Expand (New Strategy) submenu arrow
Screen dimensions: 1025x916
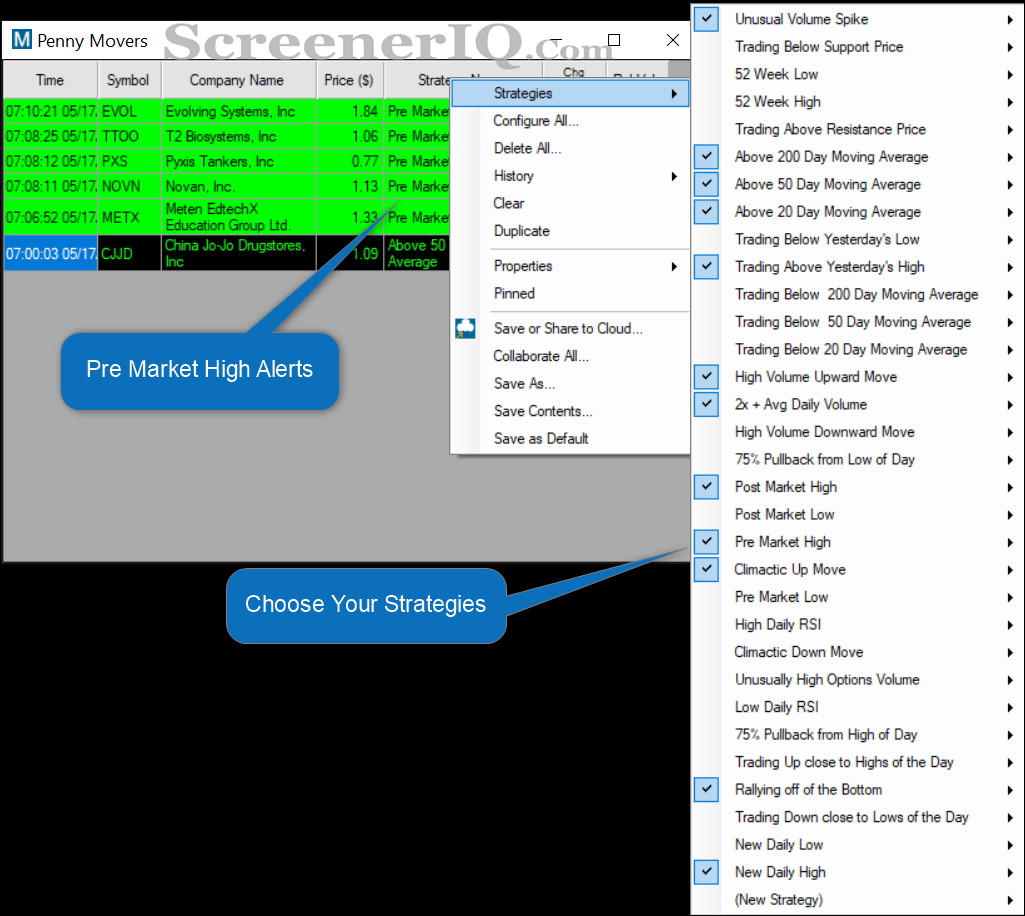(1010, 900)
